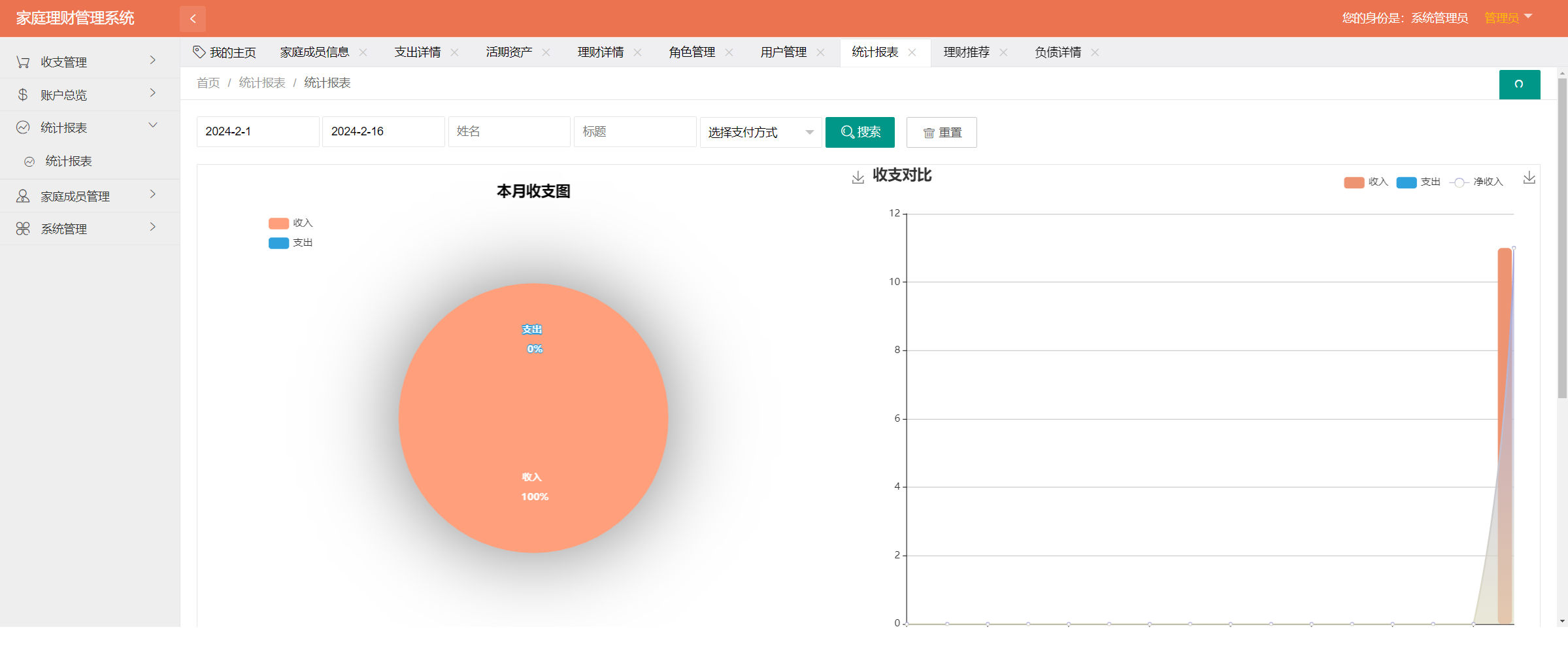Download the 收支对比 chart as image

point(1529,177)
